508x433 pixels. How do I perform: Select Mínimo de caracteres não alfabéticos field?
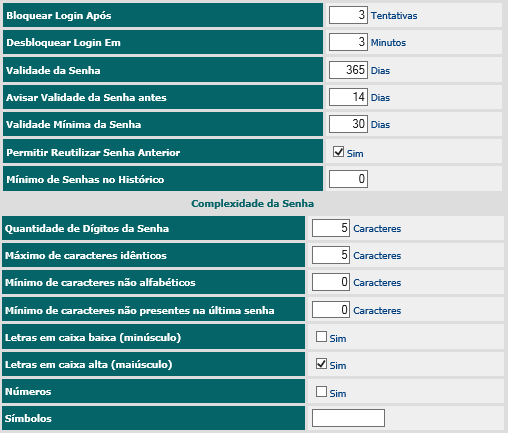331,282
